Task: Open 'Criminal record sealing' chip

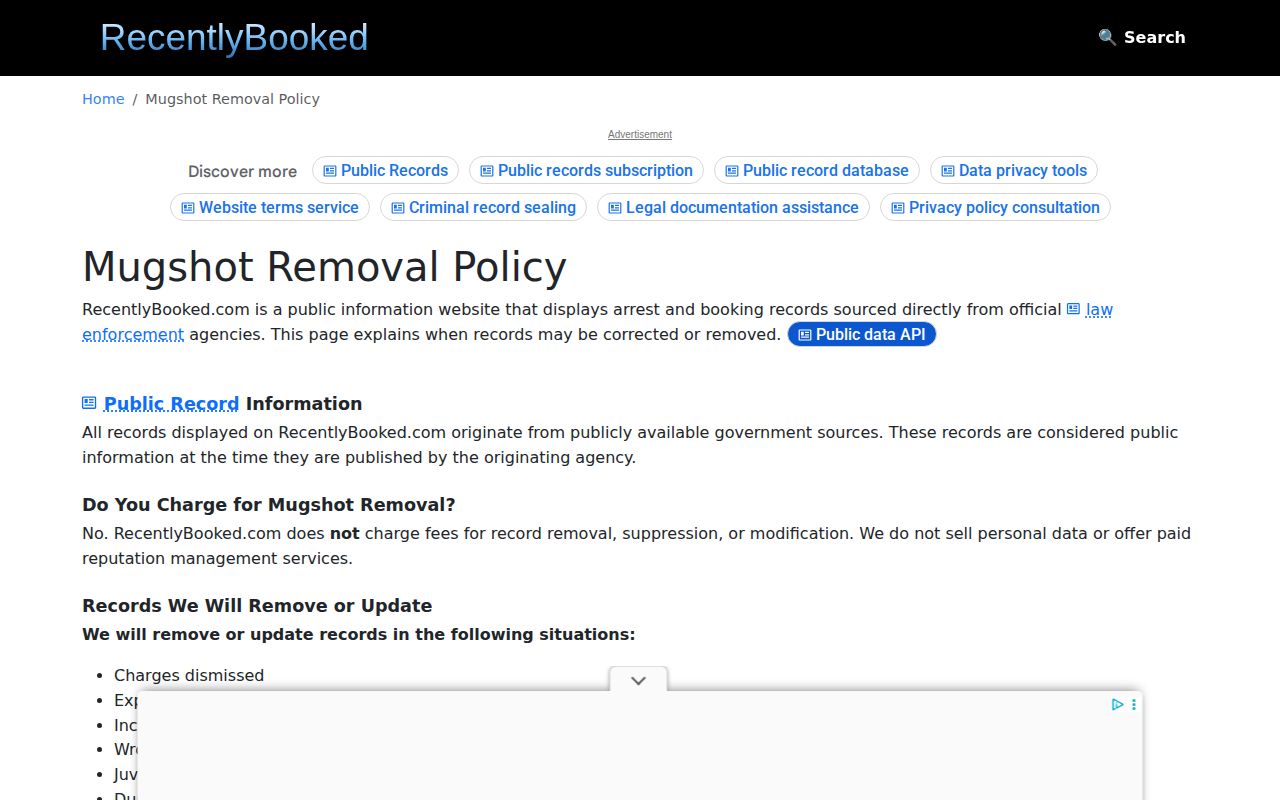Action: (483, 207)
